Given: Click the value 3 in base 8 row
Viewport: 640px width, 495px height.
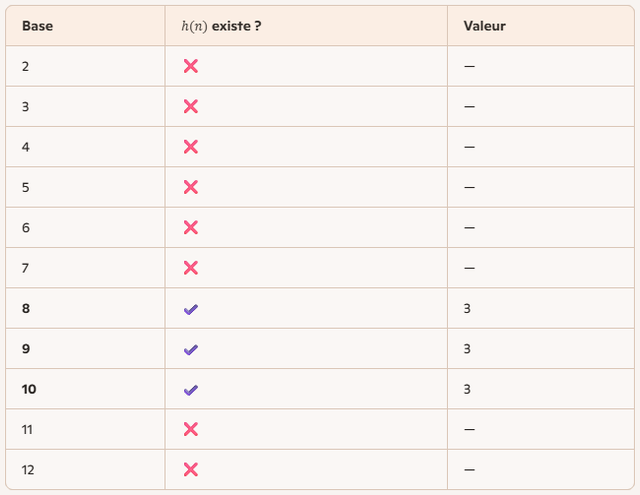Looking at the screenshot, I should pos(467,309).
